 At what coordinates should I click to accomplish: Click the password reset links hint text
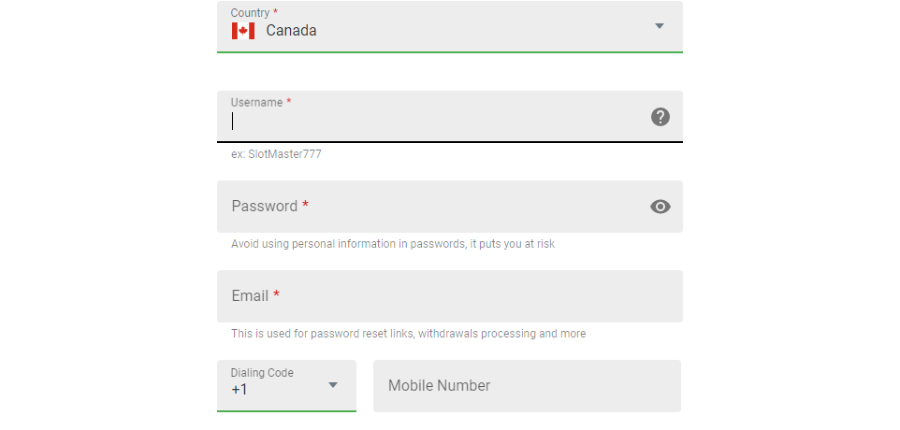click(x=409, y=334)
